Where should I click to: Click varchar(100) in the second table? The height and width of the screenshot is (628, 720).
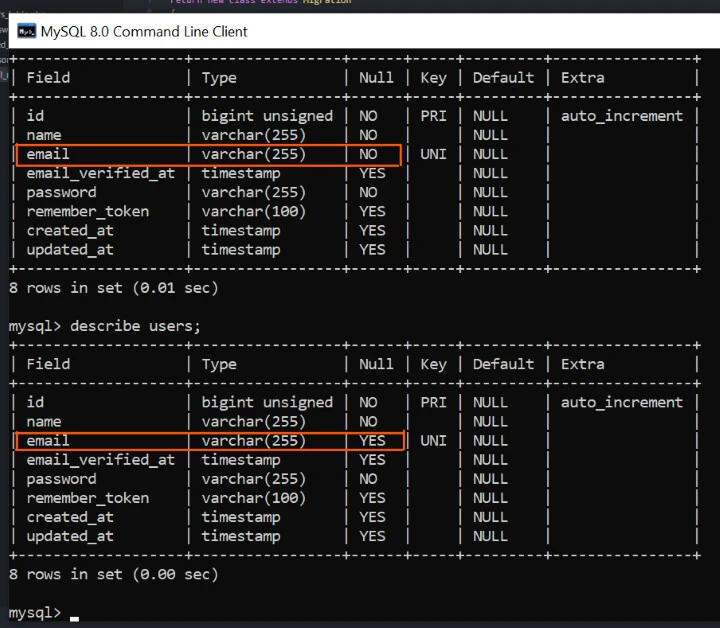click(x=253, y=498)
